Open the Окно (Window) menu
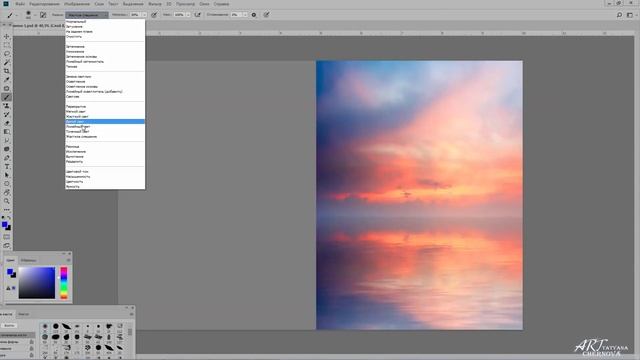The image size is (640, 360). click(204, 4)
